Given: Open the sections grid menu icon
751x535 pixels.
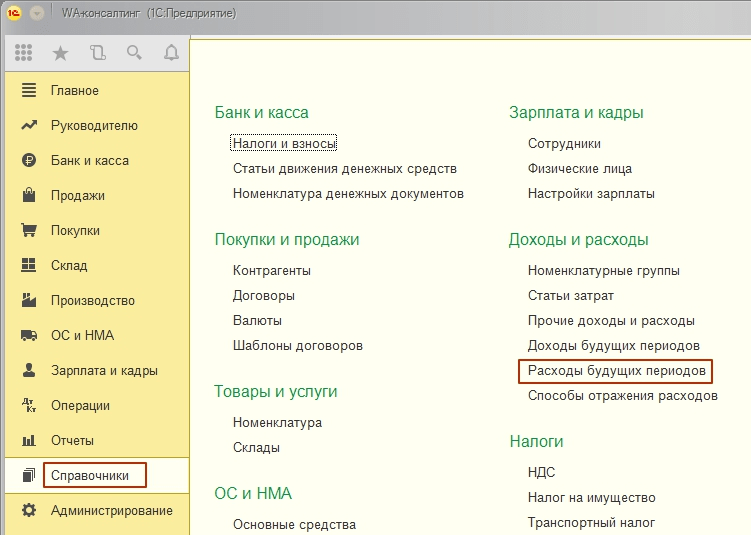Looking at the screenshot, I should coord(23,53).
